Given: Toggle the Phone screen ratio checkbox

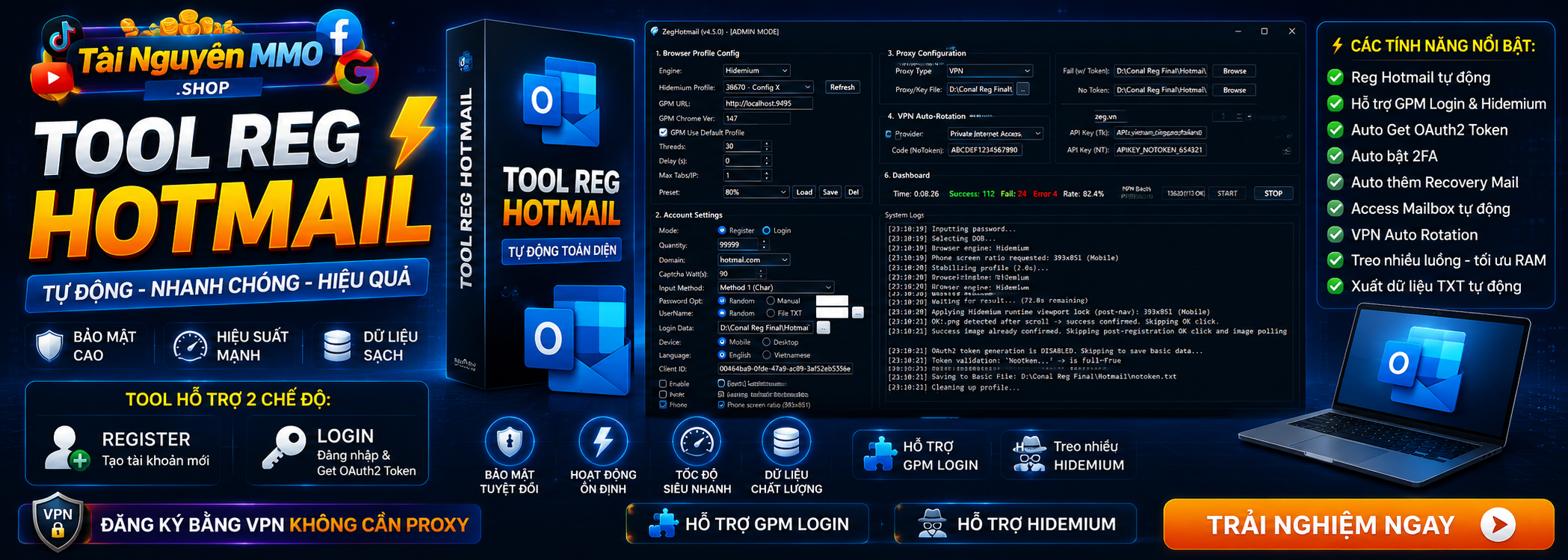Looking at the screenshot, I should [721, 404].
